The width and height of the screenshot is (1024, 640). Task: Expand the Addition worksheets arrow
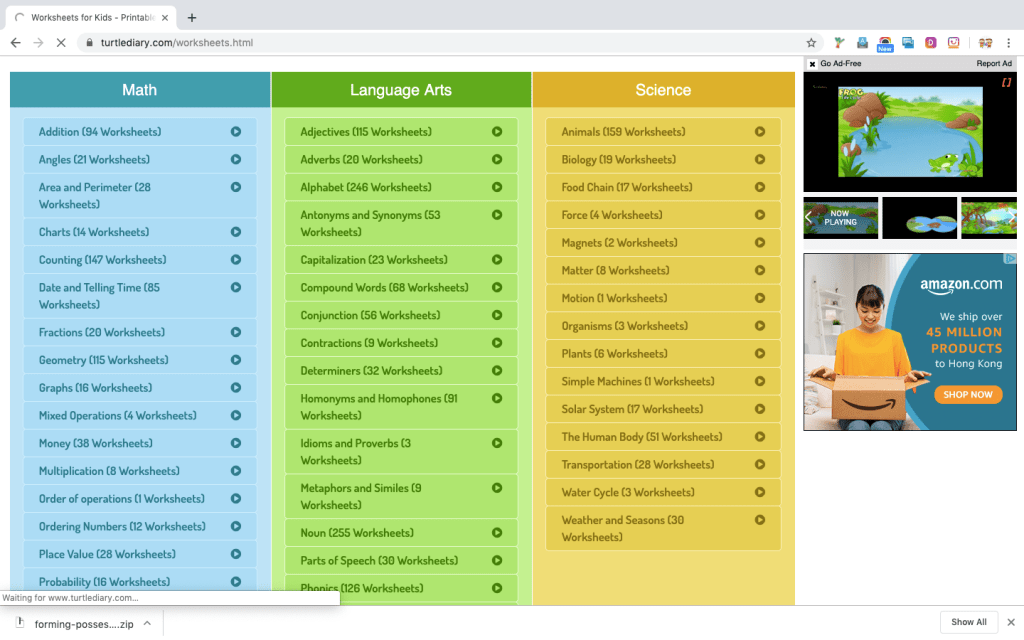[236, 132]
